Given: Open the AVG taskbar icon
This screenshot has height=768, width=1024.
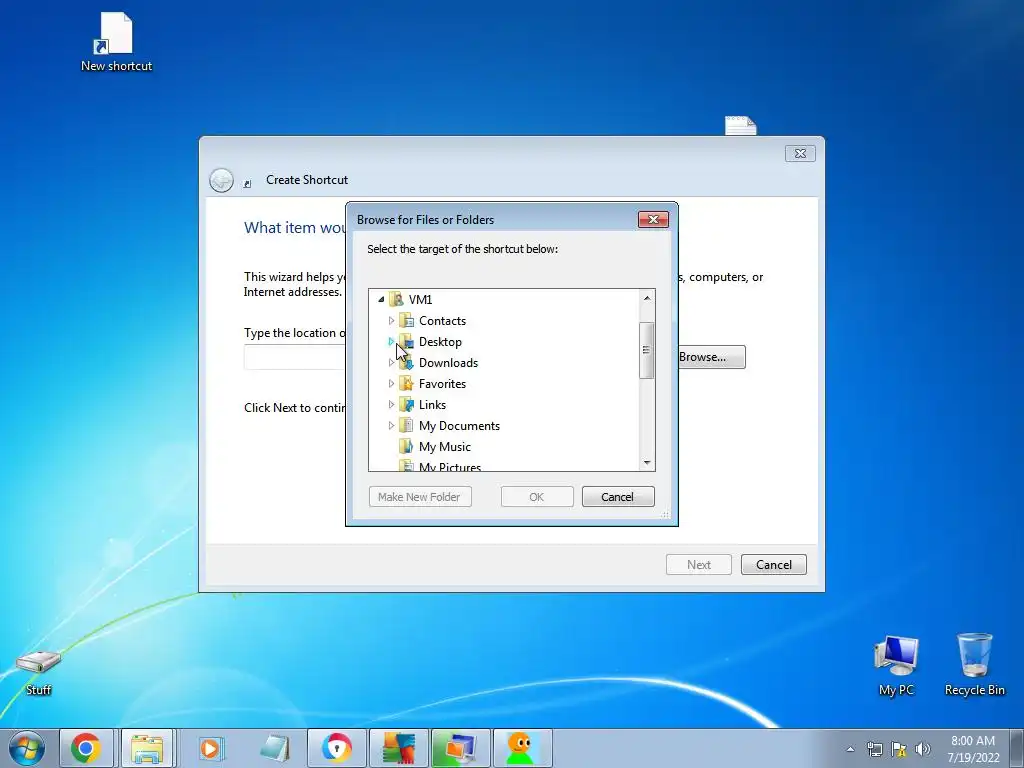Looking at the screenshot, I should coord(398,748).
